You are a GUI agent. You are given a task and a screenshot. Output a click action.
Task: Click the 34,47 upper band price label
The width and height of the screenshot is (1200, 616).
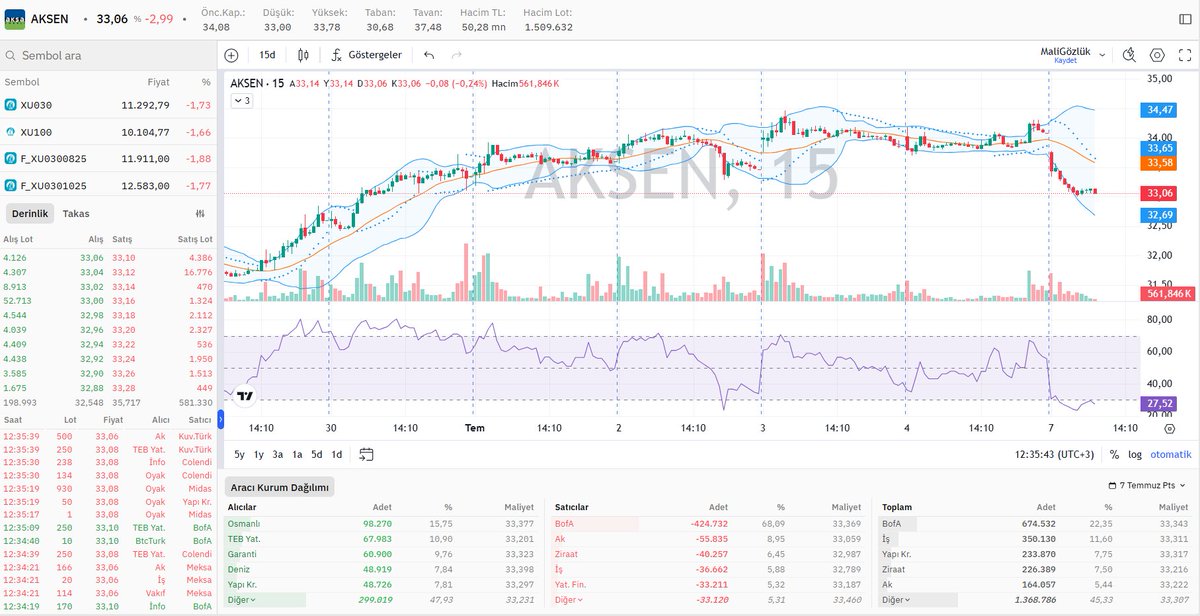pyautogui.click(x=1160, y=109)
